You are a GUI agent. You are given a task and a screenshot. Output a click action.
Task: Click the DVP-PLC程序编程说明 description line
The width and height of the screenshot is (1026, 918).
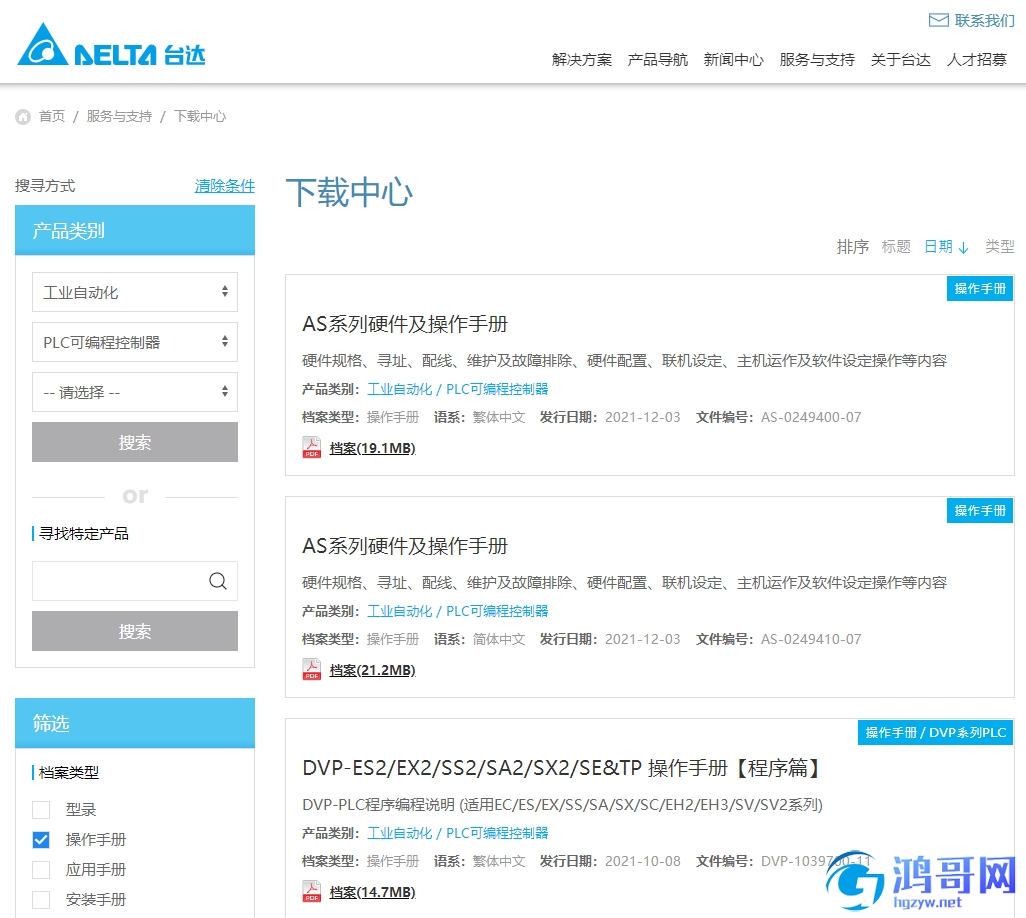coord(562,805)
